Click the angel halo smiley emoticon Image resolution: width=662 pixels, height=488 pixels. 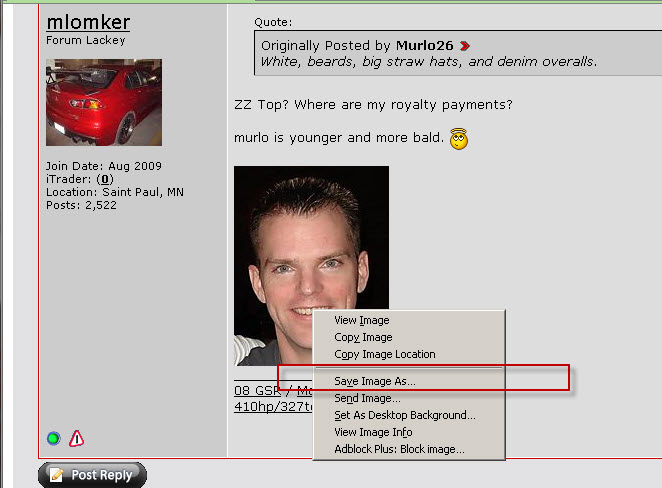pyautogui.click(x=459, y=139)
